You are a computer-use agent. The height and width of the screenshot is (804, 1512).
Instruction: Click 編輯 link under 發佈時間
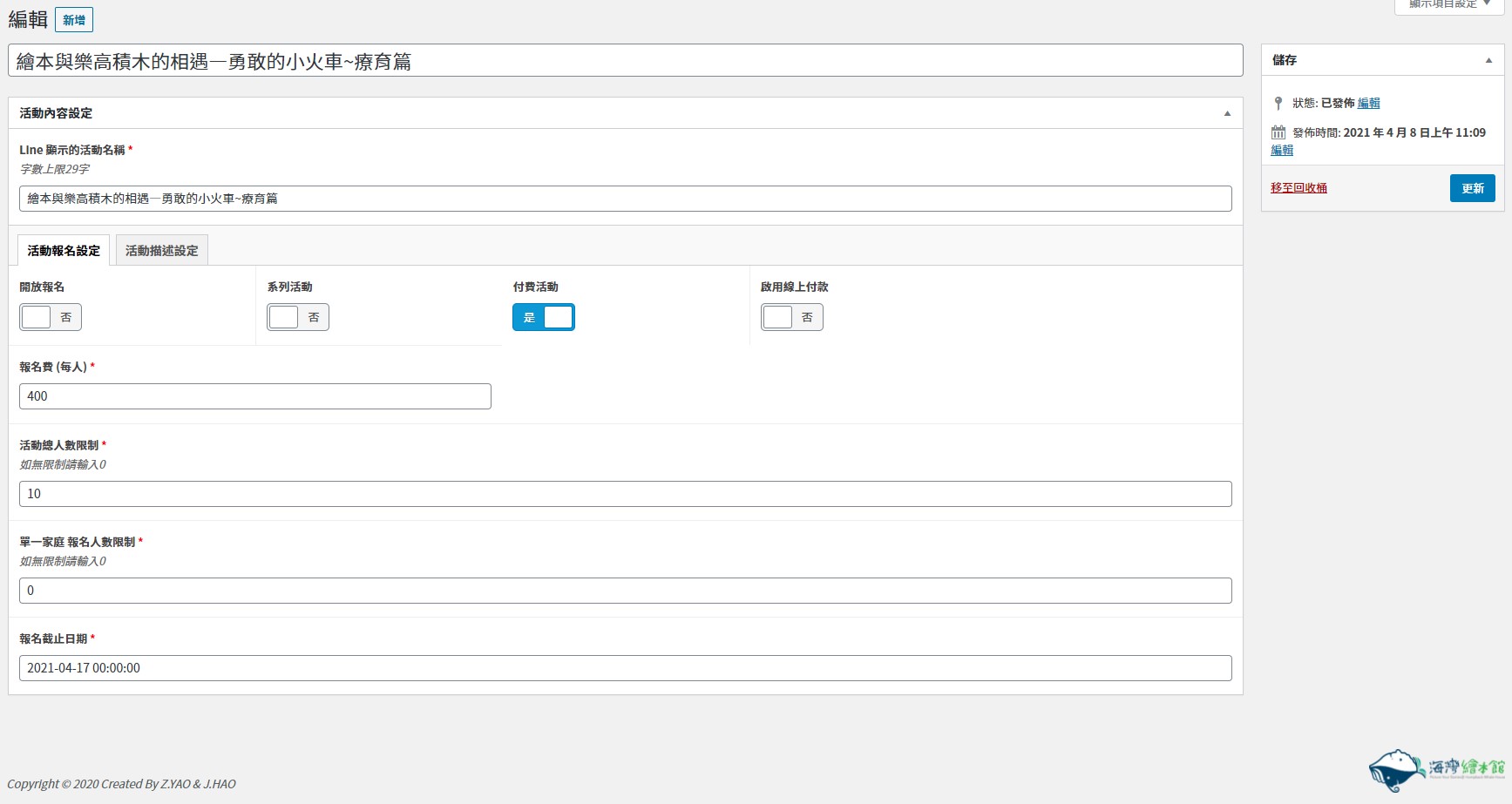[x=1282, y=150]
